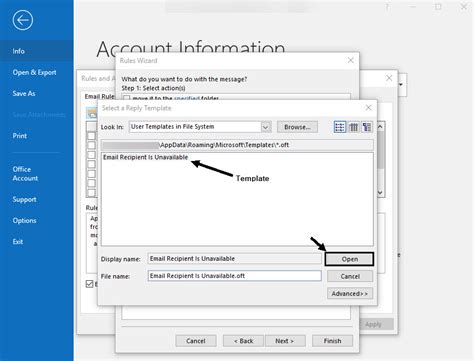Close the Select a Reply Template dialog
The width and height of the screenshot is (474, 361).
(x=368, y=108)
